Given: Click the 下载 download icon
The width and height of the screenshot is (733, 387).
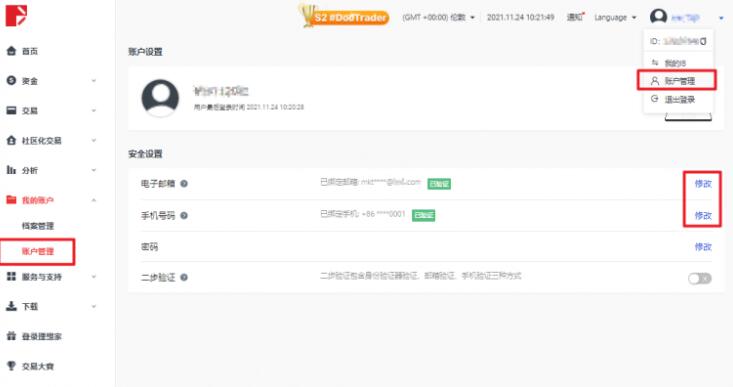Looking at the screenshot, I should pyautogui.click(x=11, y=306).
